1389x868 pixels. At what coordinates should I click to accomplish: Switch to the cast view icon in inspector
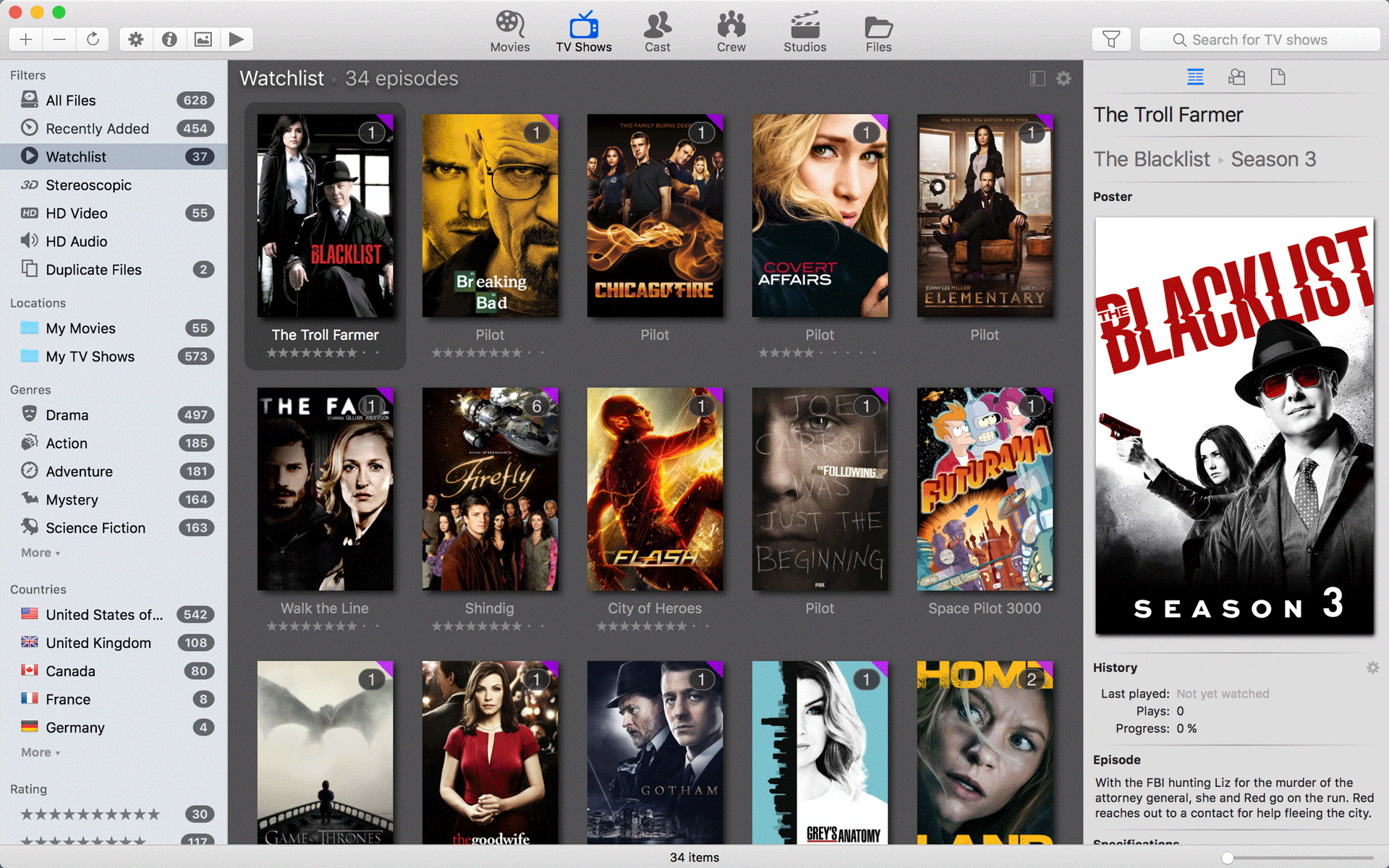pos(1236,77)
